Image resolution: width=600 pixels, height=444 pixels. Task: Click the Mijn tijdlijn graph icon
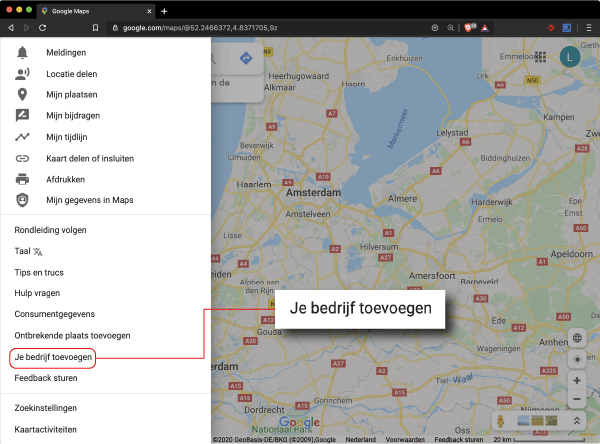[22, 137]
